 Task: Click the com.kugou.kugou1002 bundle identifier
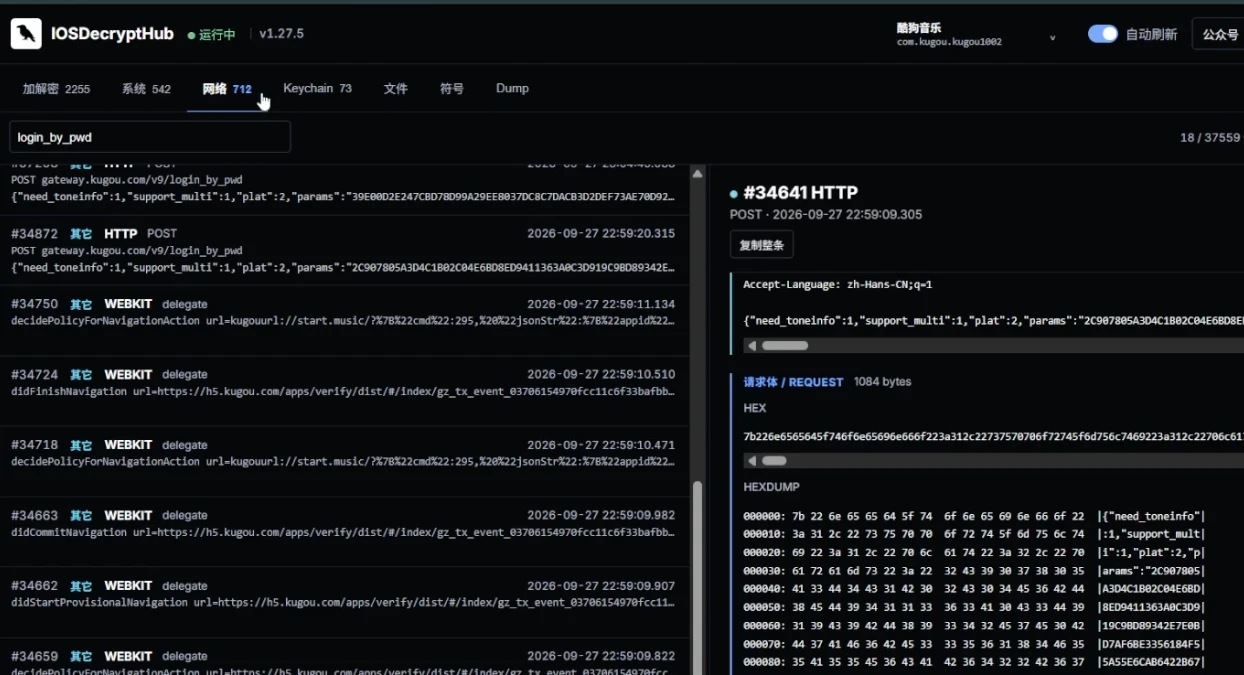click(x=949, y=42)
